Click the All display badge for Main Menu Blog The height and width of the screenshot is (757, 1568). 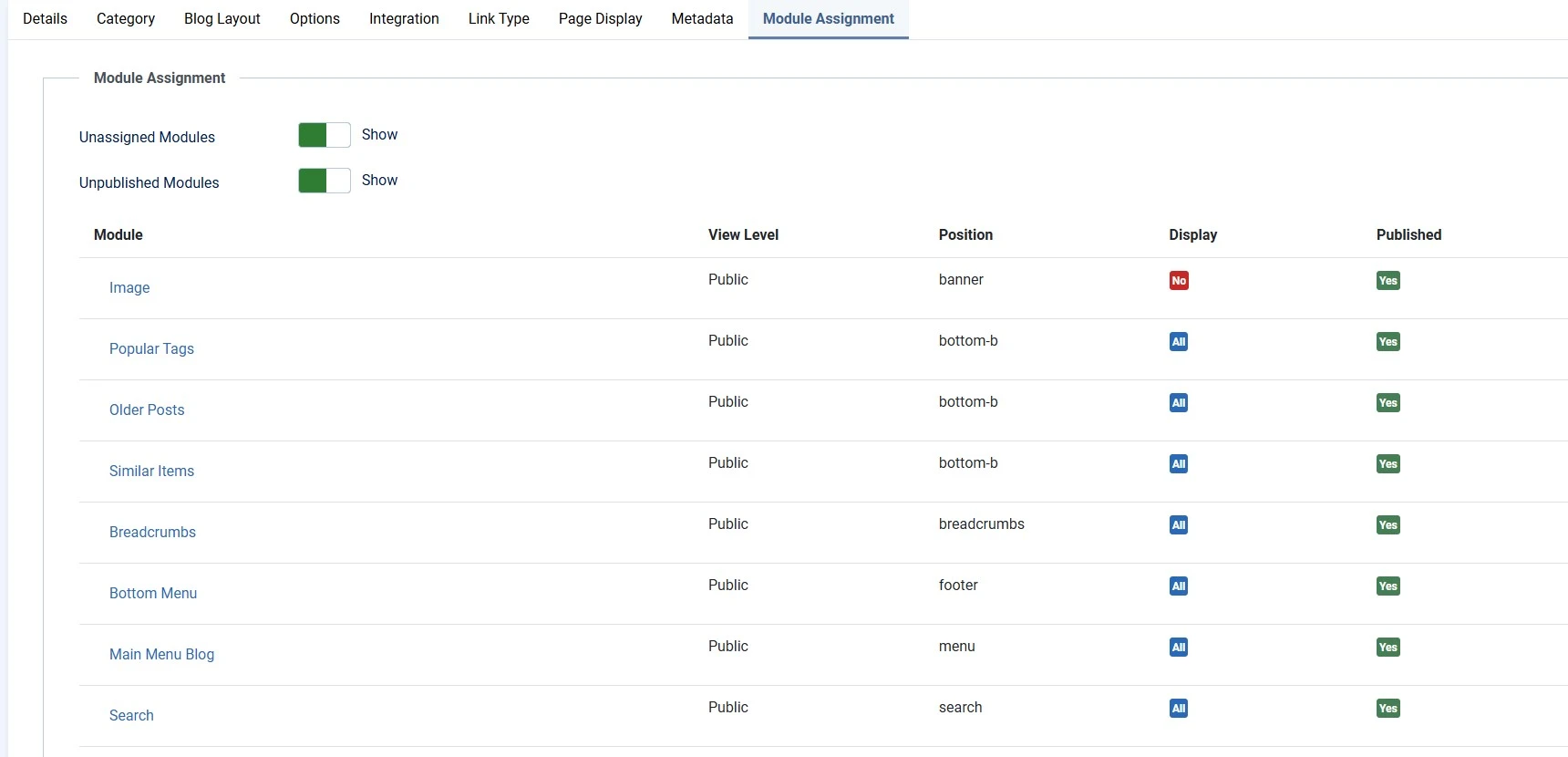pos(1179,648)
